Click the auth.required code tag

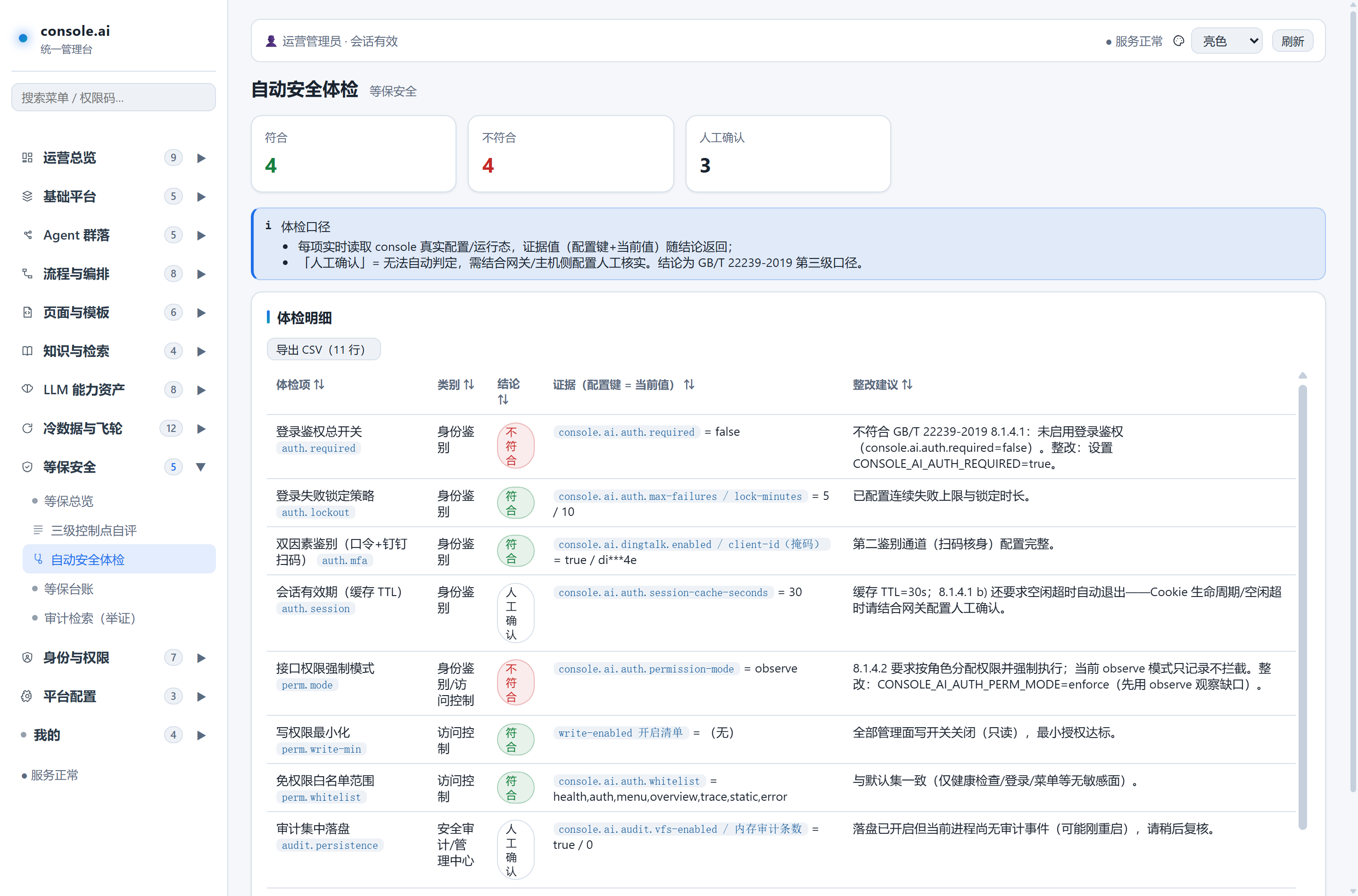(x=319, y=448)
